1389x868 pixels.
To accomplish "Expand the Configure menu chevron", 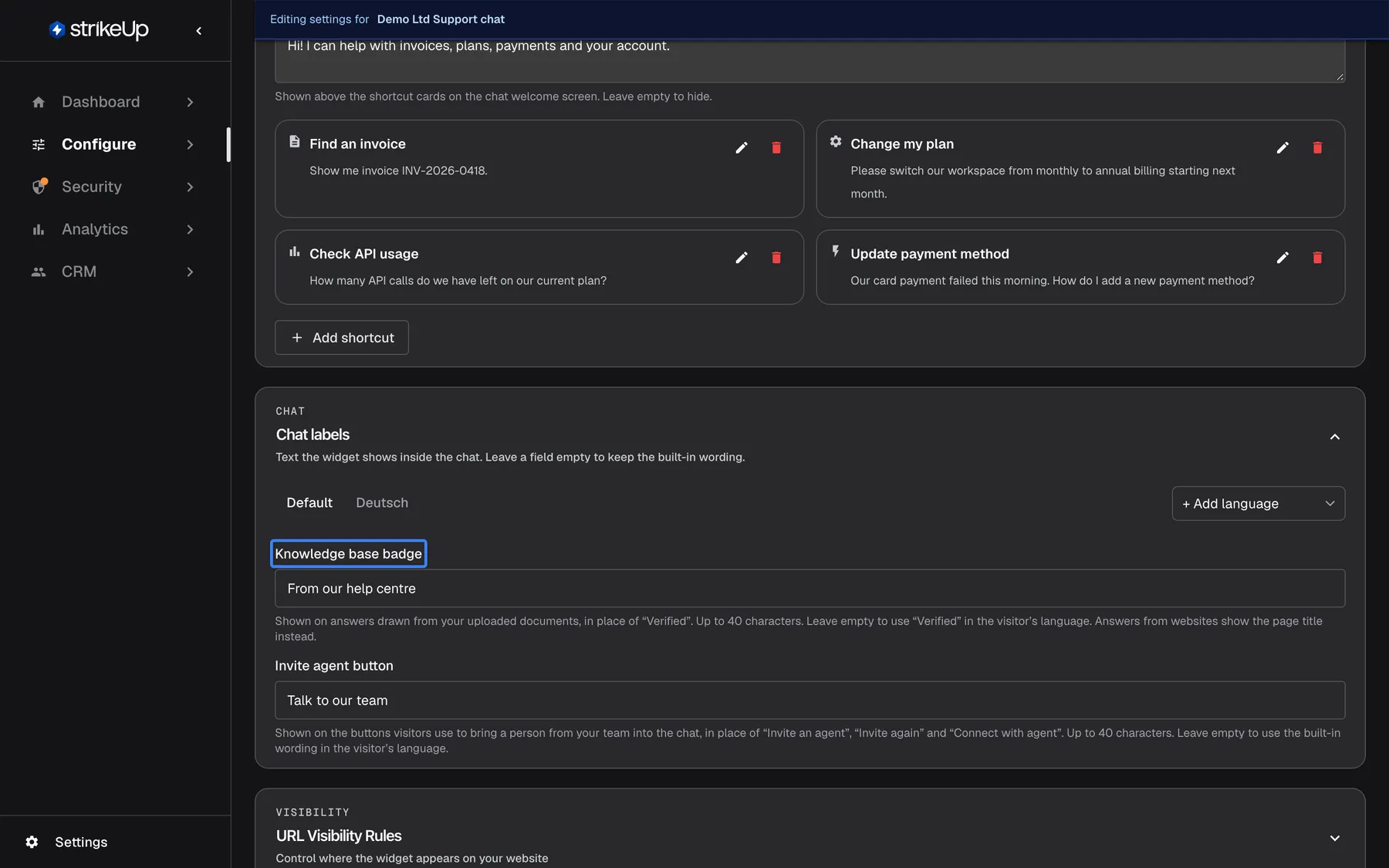I will [190, 144].
